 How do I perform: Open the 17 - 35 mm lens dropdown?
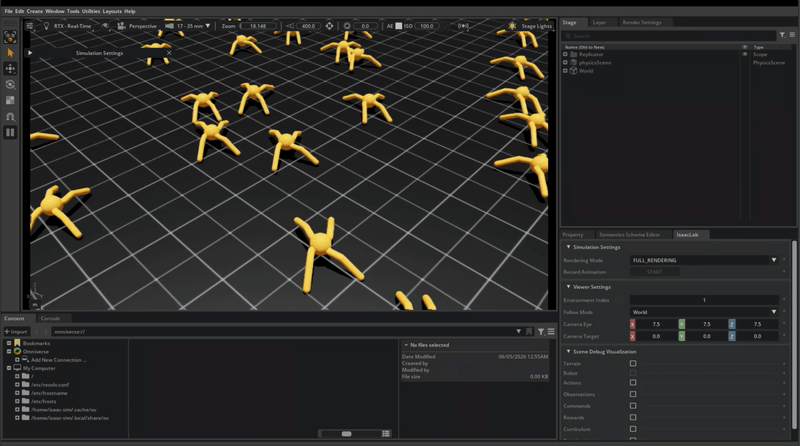coord(188,26)
